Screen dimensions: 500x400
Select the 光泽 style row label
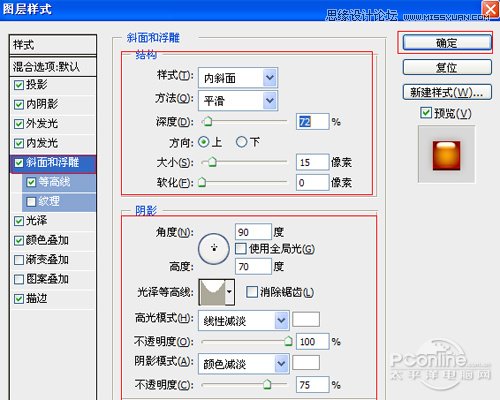(x=36, y=220)
